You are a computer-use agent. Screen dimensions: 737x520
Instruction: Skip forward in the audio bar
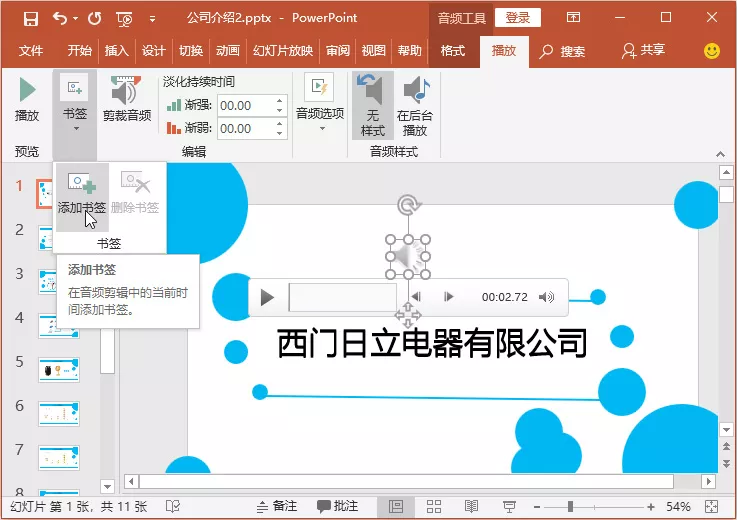(448, 297)
